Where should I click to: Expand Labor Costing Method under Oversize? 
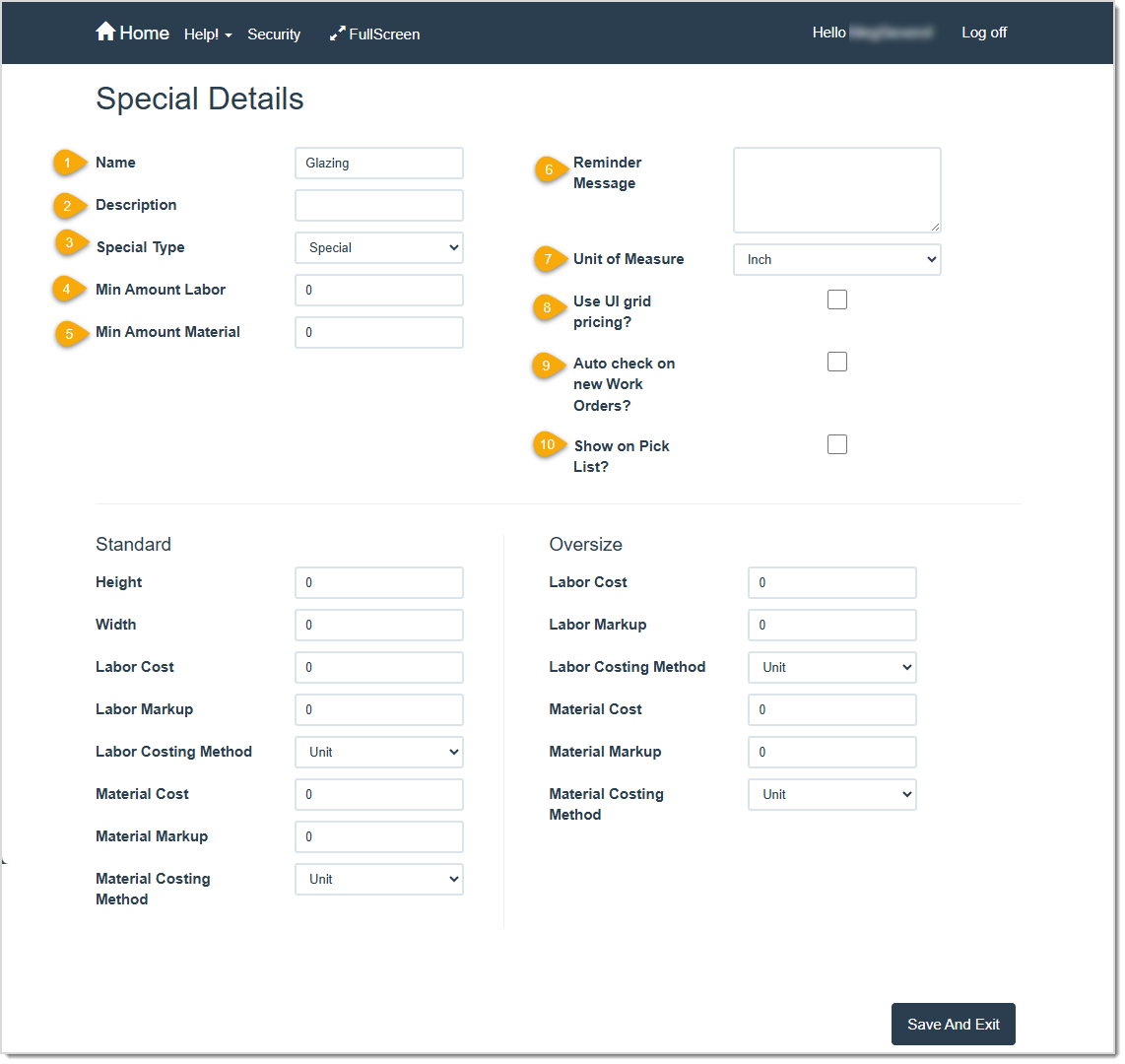click(831, 667)
